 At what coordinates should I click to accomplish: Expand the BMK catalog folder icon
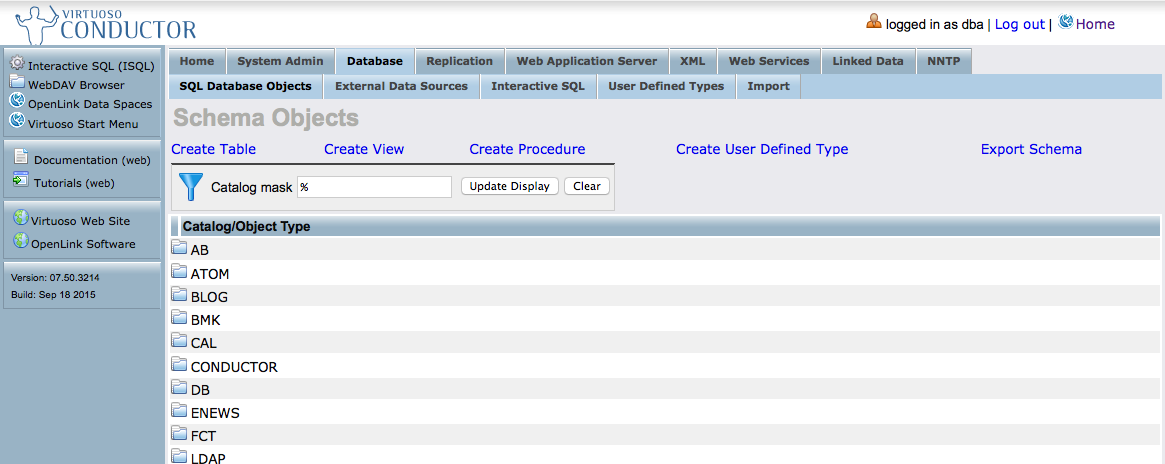pos(179,318)
